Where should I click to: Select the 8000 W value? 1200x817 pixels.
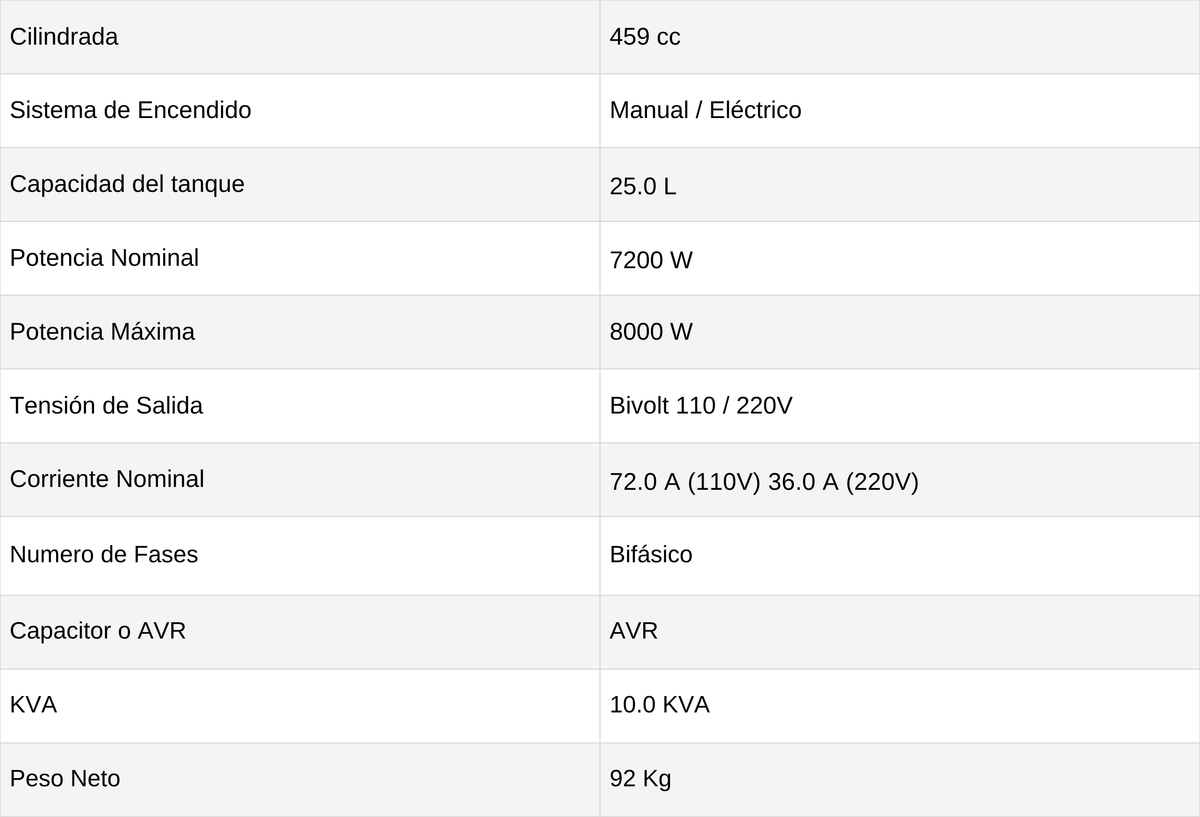tap(651, 332)
